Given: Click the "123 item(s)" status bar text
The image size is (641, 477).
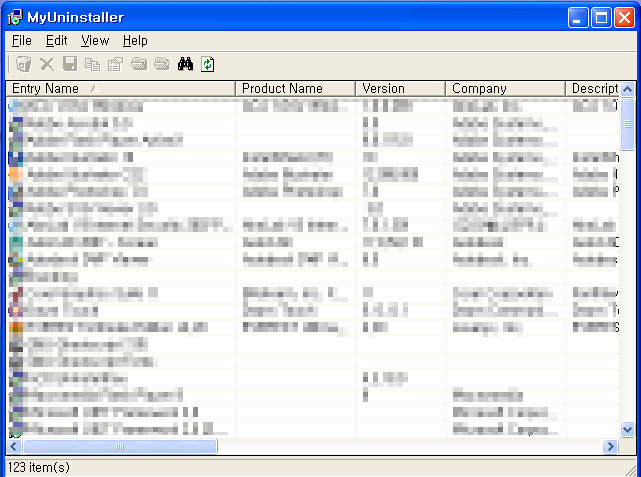Looking at the screenshot, I should click(x=39, y=467).
